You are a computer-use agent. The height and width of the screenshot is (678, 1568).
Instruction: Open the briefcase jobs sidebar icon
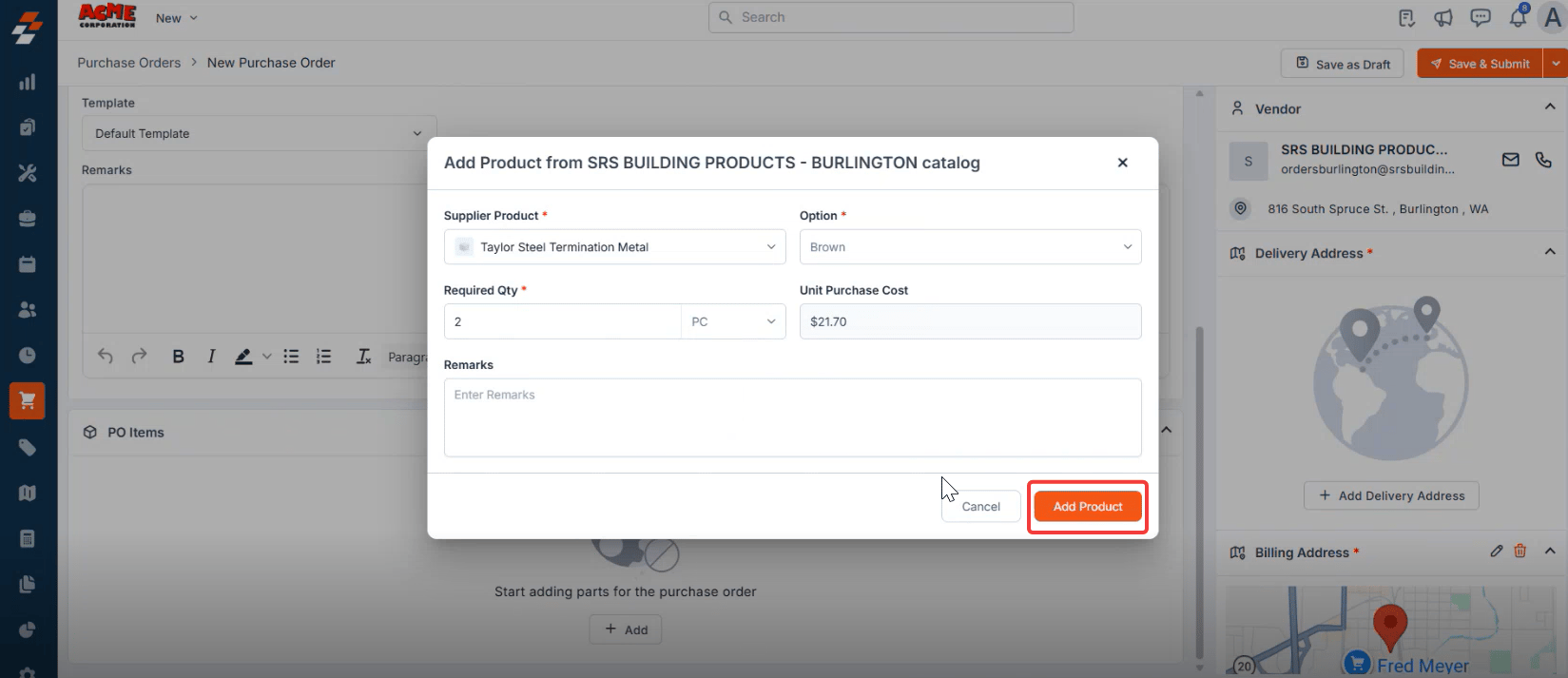pyautogui.click(x=28, y=219)
